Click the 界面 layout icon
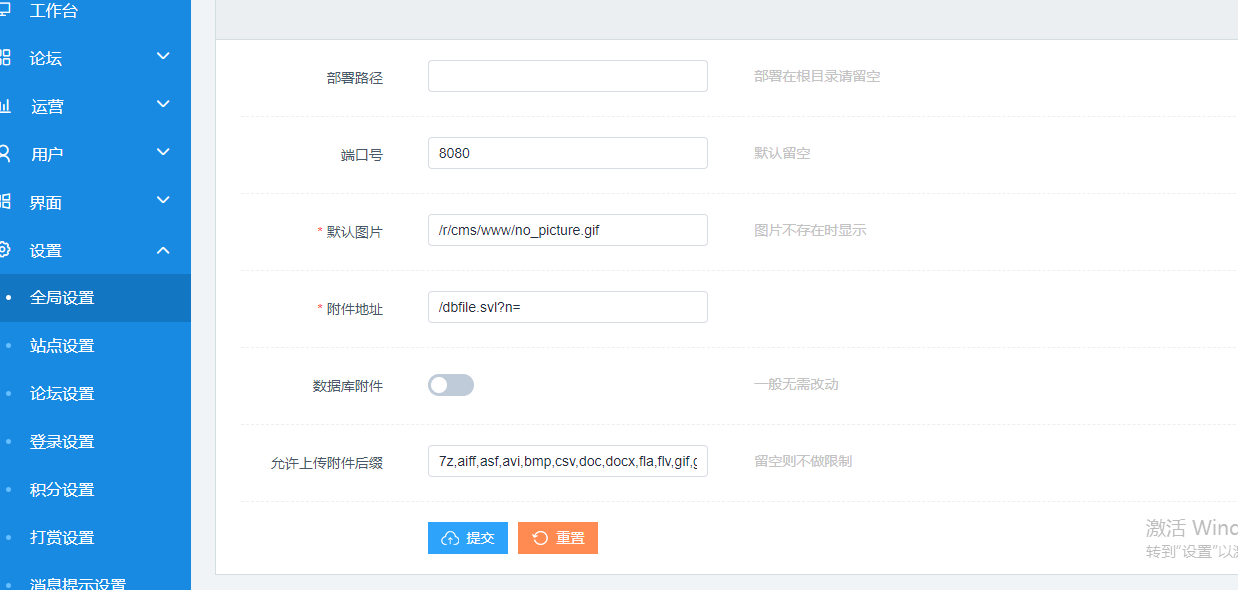 click(x=5, y=202)
